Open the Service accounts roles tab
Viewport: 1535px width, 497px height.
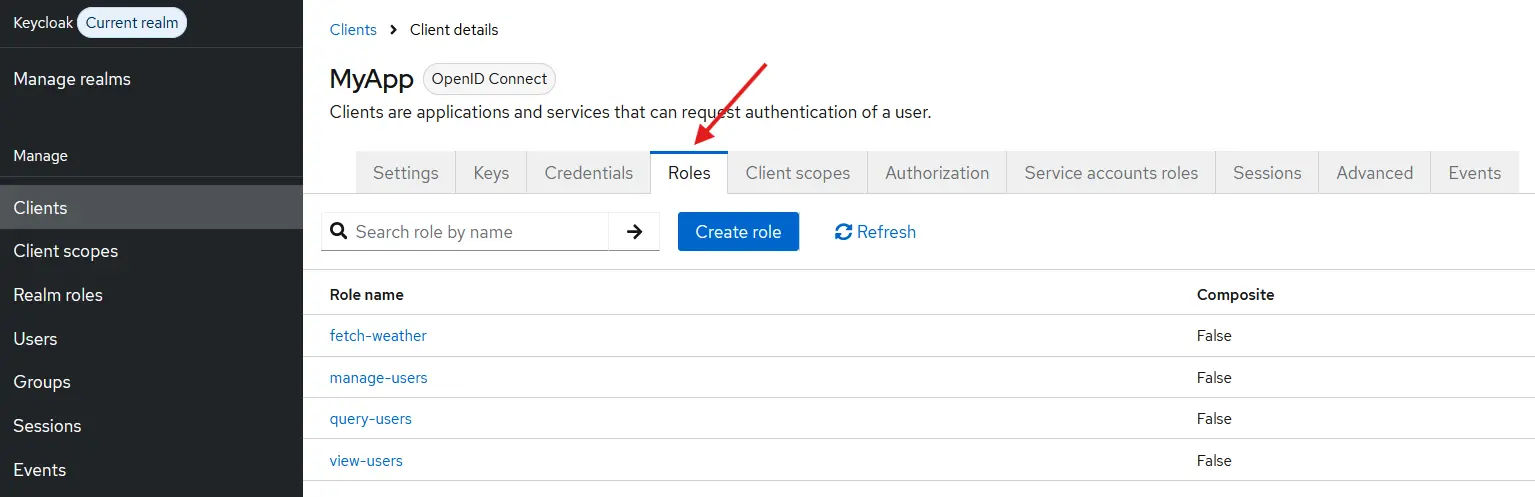pos(1111,173)
